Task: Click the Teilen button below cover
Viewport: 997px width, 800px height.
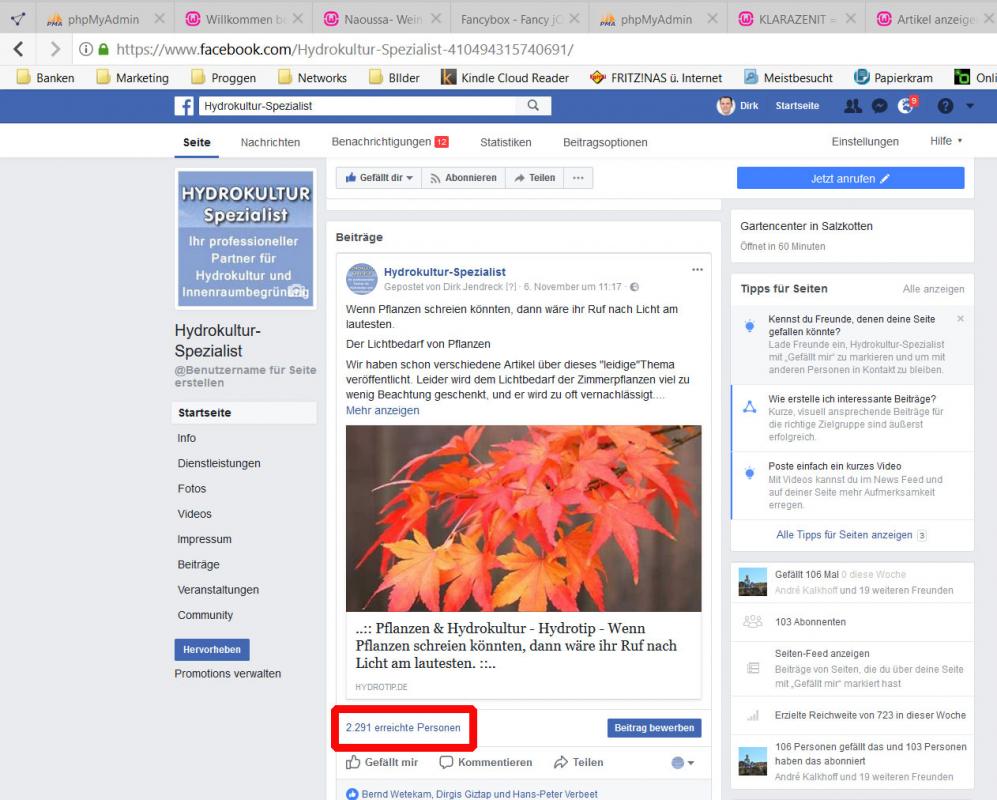Action: point(535,178)
